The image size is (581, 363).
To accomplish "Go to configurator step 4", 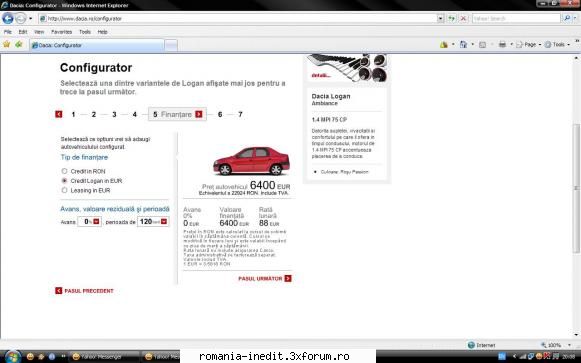I will click(135, 114).
